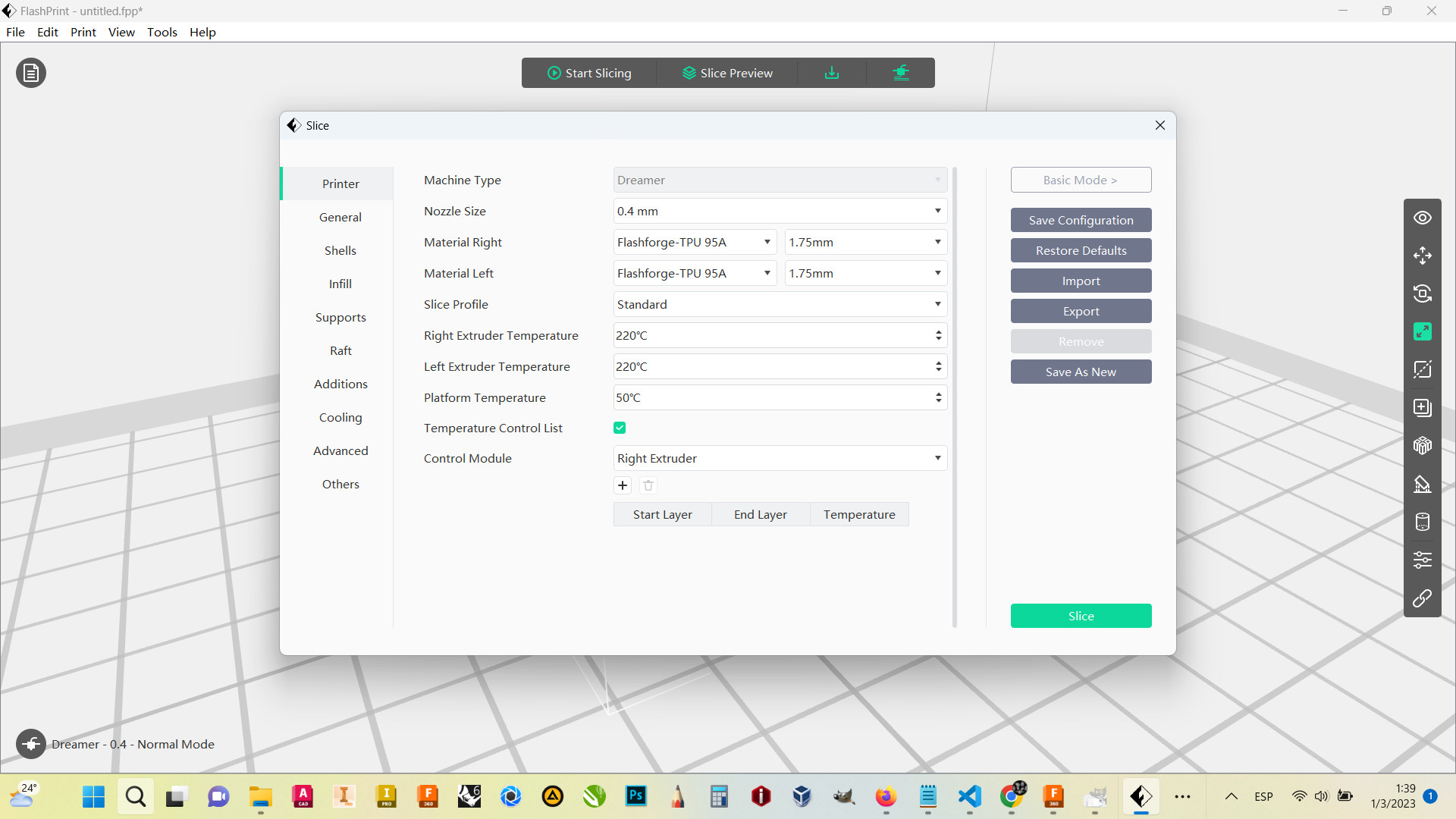The height and width of the screenshot is (819, 1456).
Task: Open the Tools menu
Action: 162,32
